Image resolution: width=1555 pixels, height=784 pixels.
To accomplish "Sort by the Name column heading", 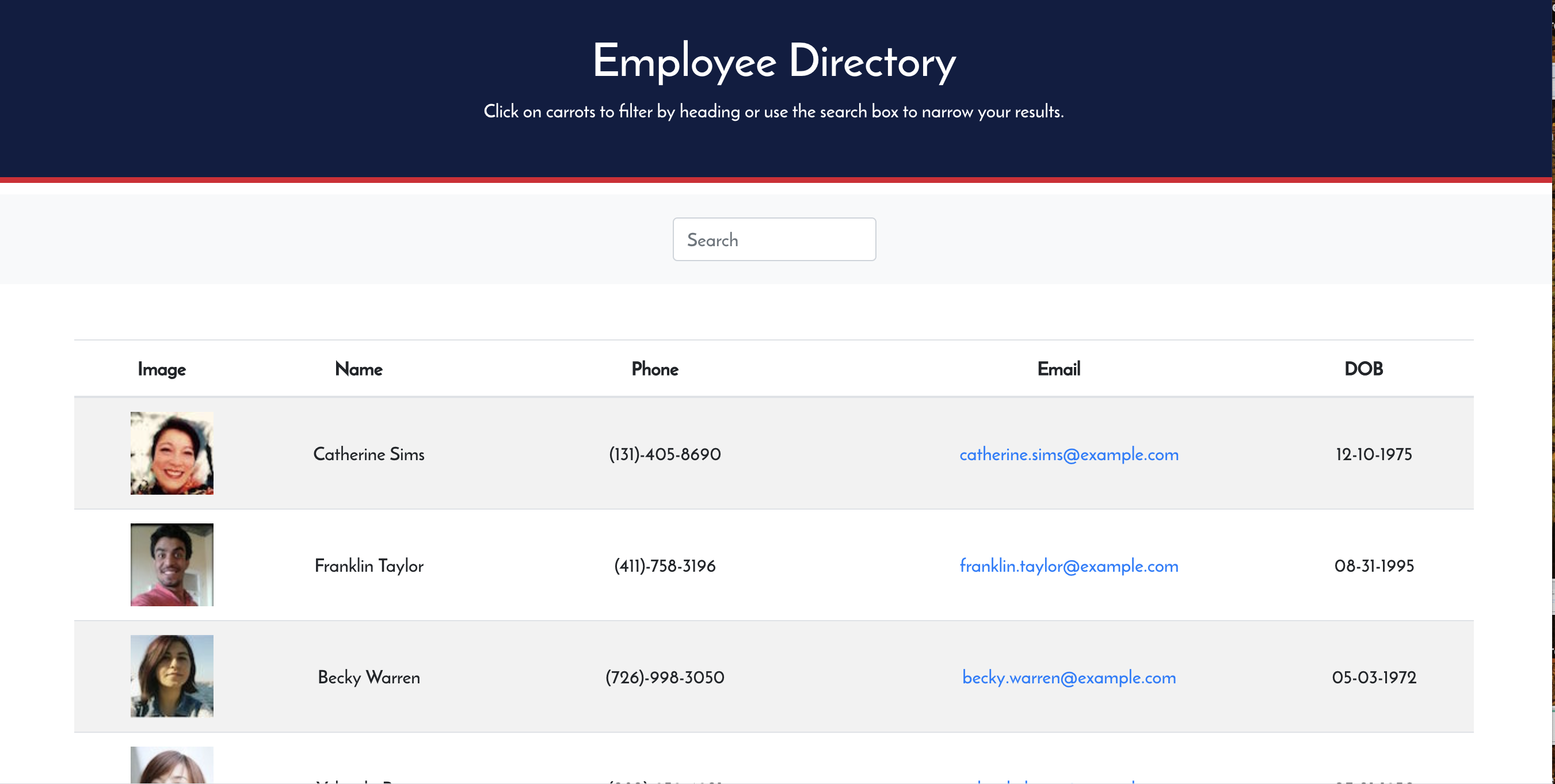I will pyautogui.click(x=359, y=369).
